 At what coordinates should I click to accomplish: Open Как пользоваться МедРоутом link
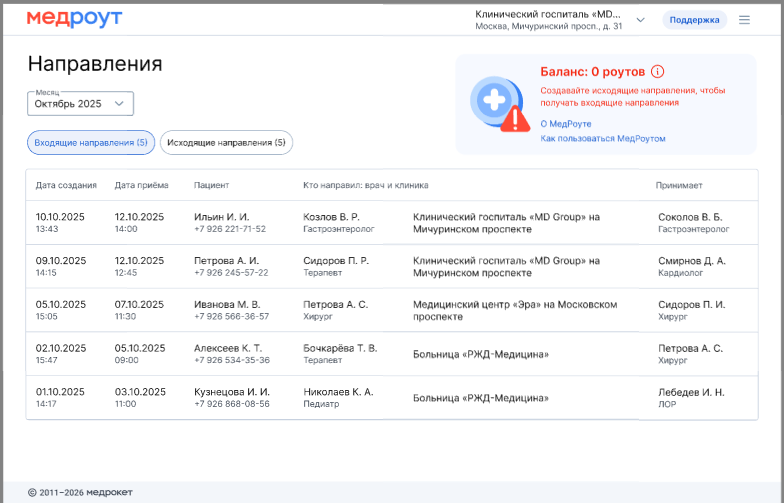pyautogui.click(x=602, y=139)
